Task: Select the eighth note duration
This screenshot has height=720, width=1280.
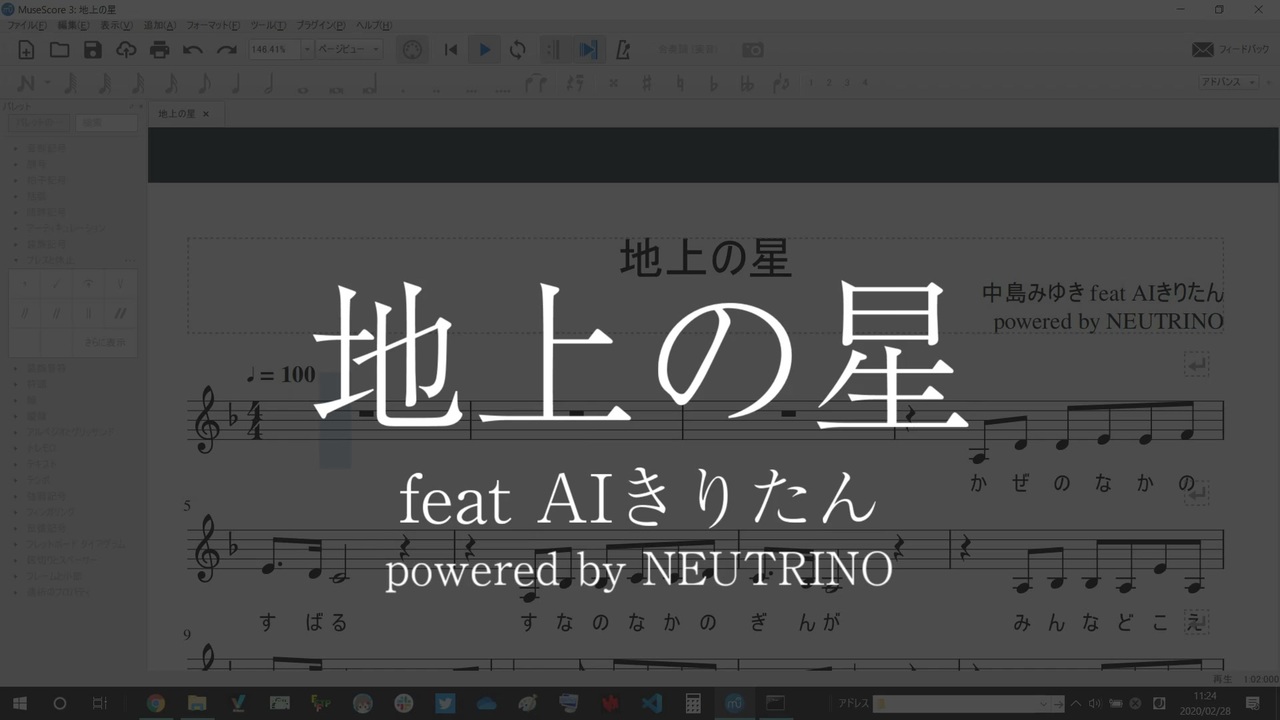Action: (x=204, y=83)
